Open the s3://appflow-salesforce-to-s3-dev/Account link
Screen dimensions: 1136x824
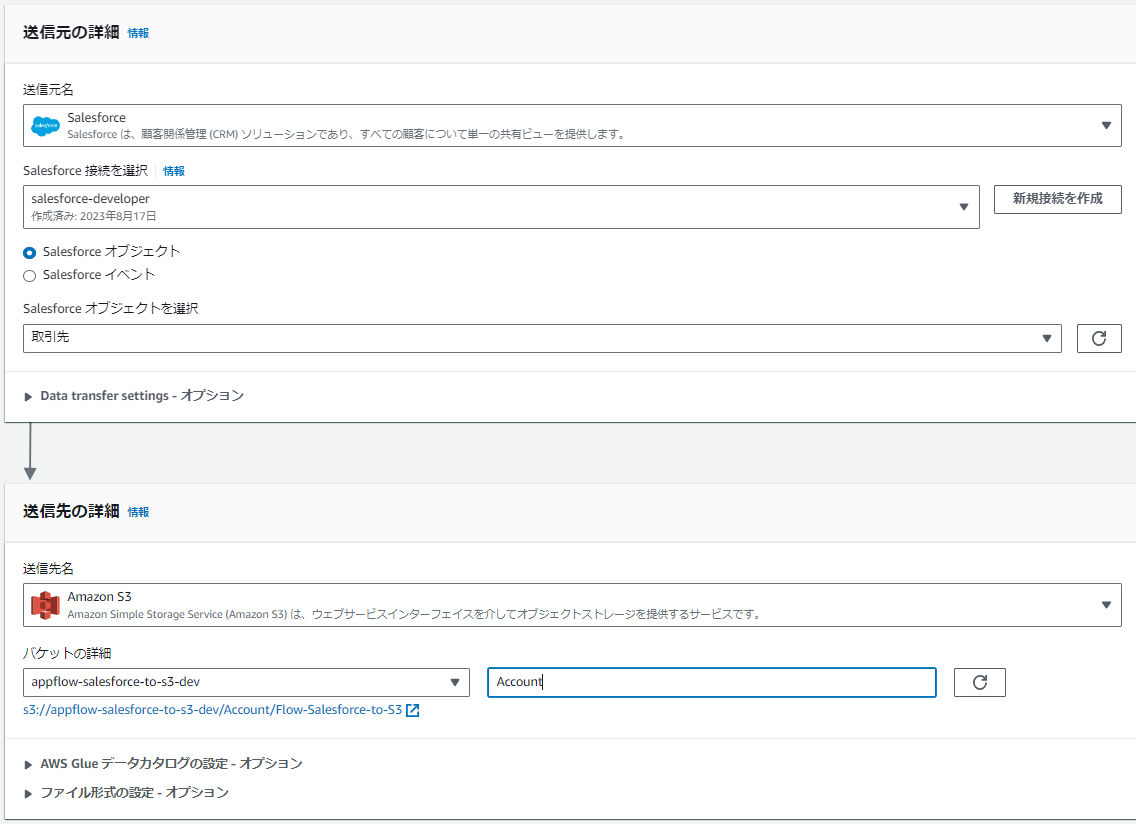(212, 710)
